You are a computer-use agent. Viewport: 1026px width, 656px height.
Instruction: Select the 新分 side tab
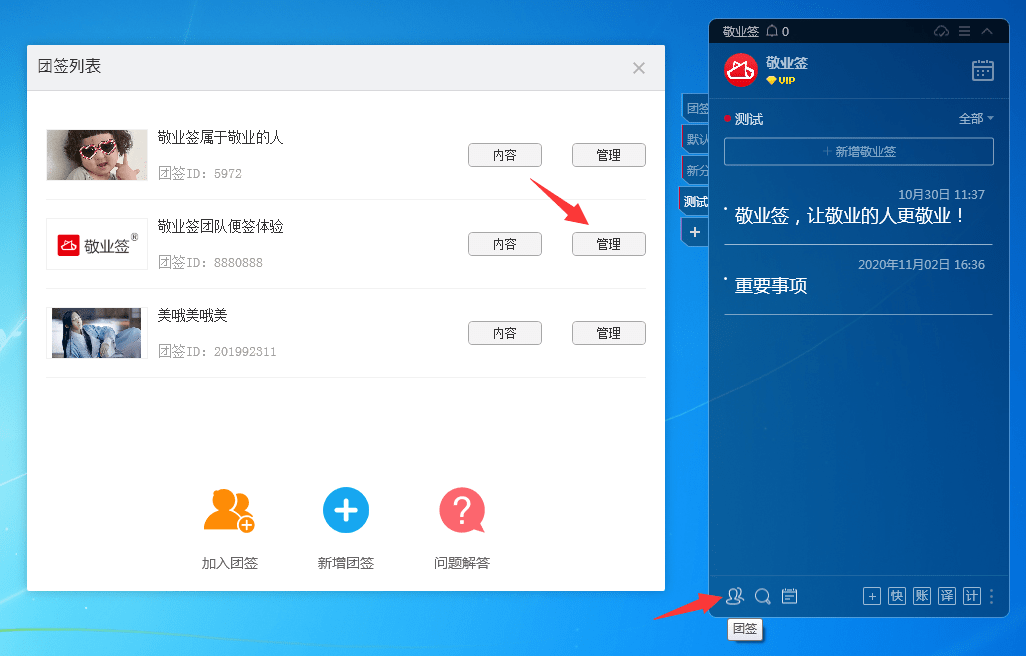tap(696, 170)
